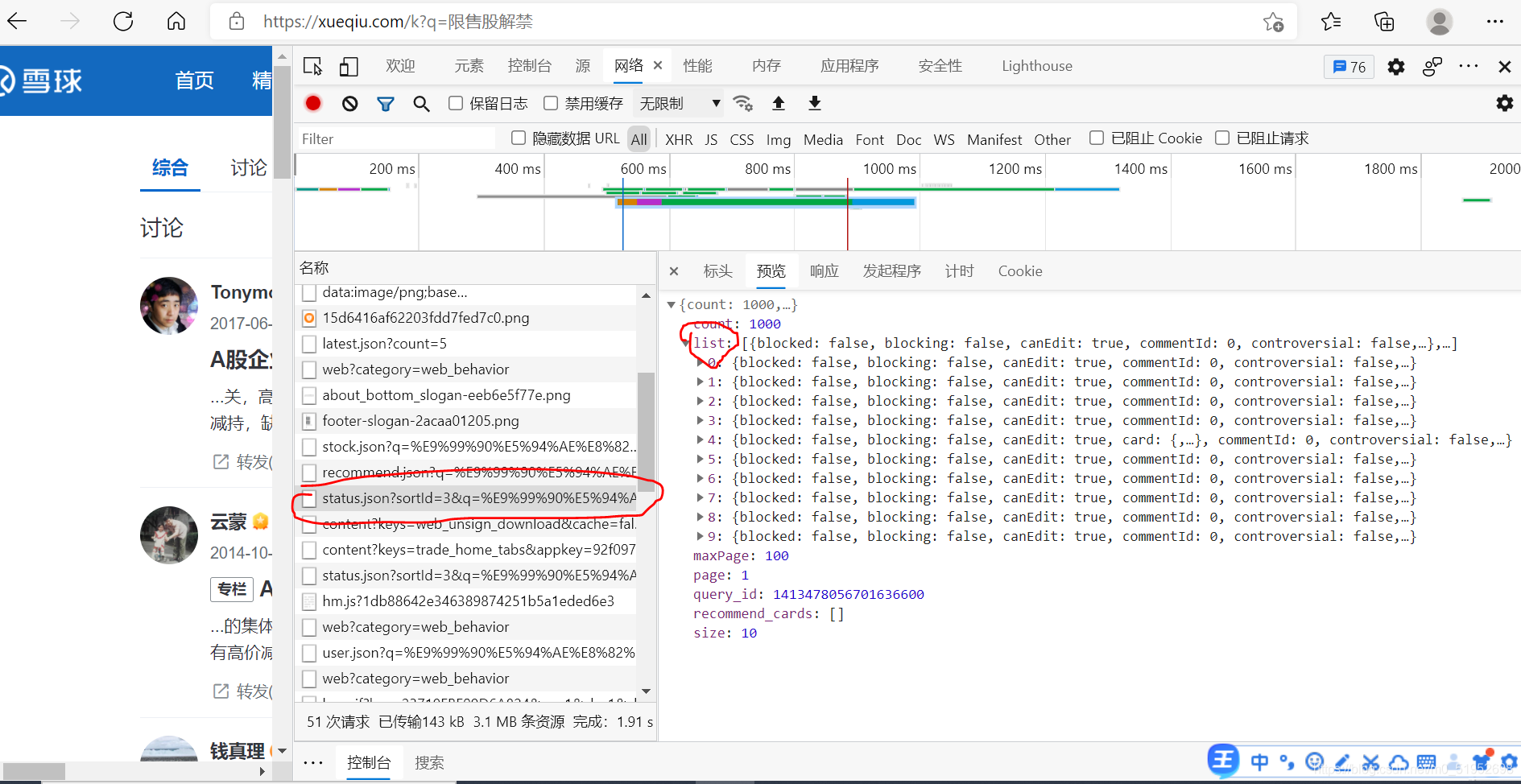Open DevTools feedback icon
Screen dimensions: 1521x784
pos(1432,67)
